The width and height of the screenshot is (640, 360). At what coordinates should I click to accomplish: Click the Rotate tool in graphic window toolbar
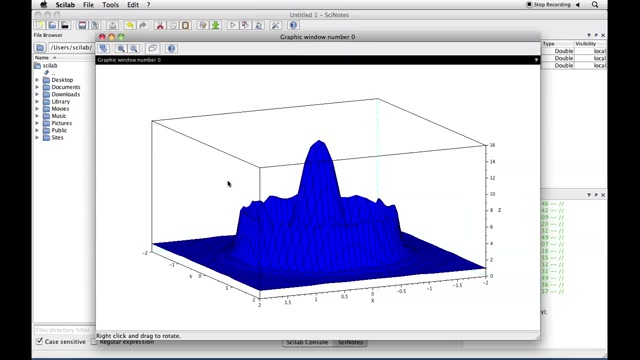coord(103,48)
